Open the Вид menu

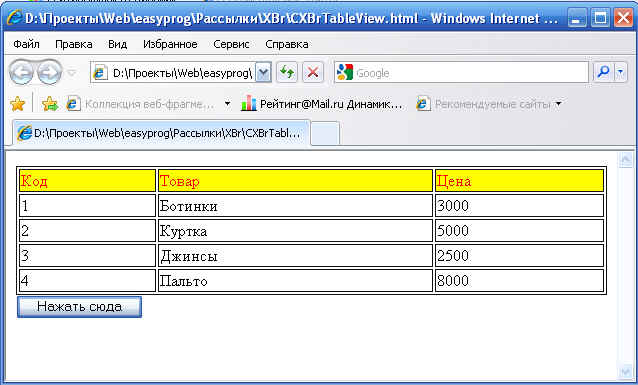coord(118,44)
